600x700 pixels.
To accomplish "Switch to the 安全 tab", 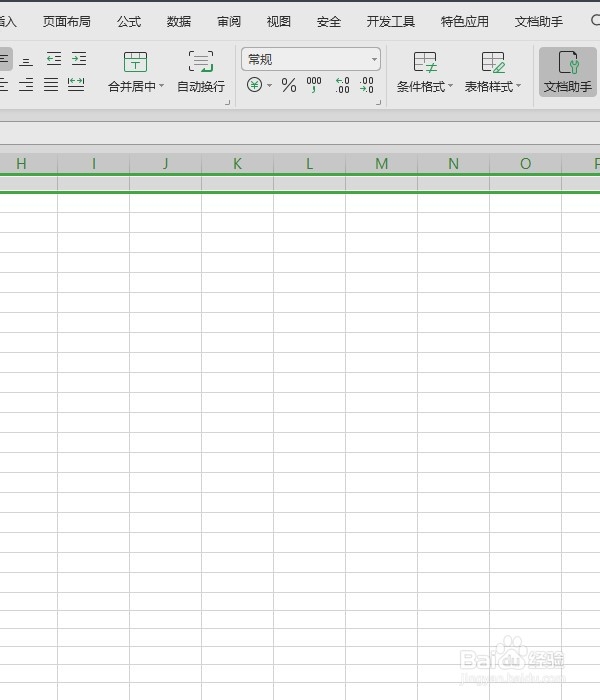I will [x=329, y=21].
